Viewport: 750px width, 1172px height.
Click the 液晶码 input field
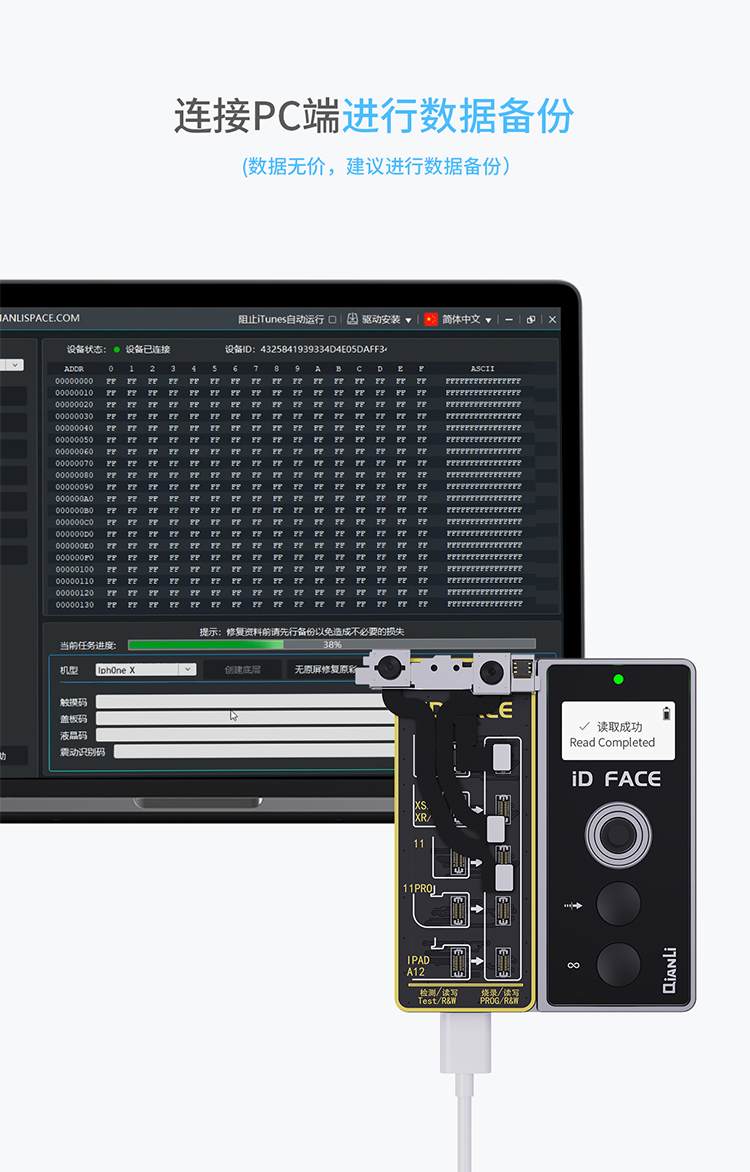tap(240, 735)
